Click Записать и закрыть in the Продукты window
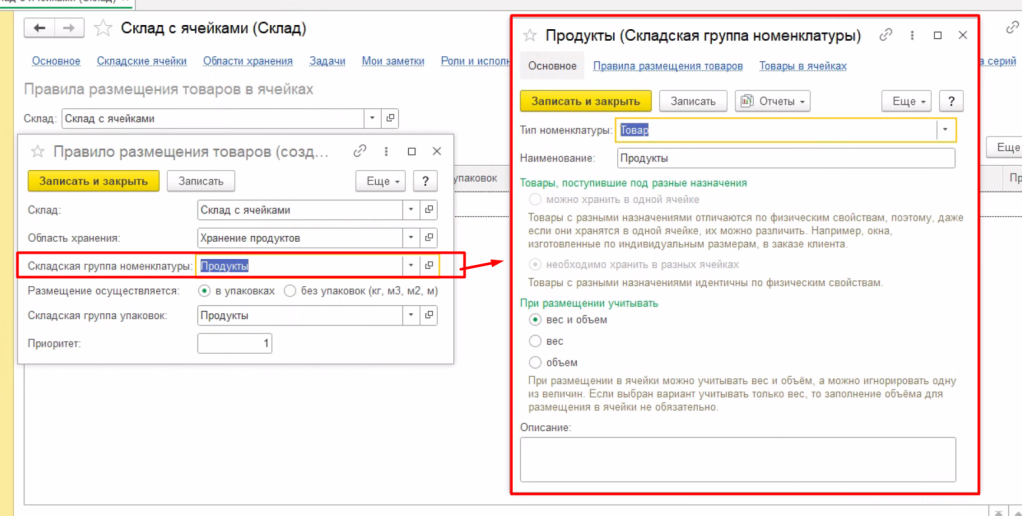The height and width of the screenshot is (516, 1022). point(585,101)
